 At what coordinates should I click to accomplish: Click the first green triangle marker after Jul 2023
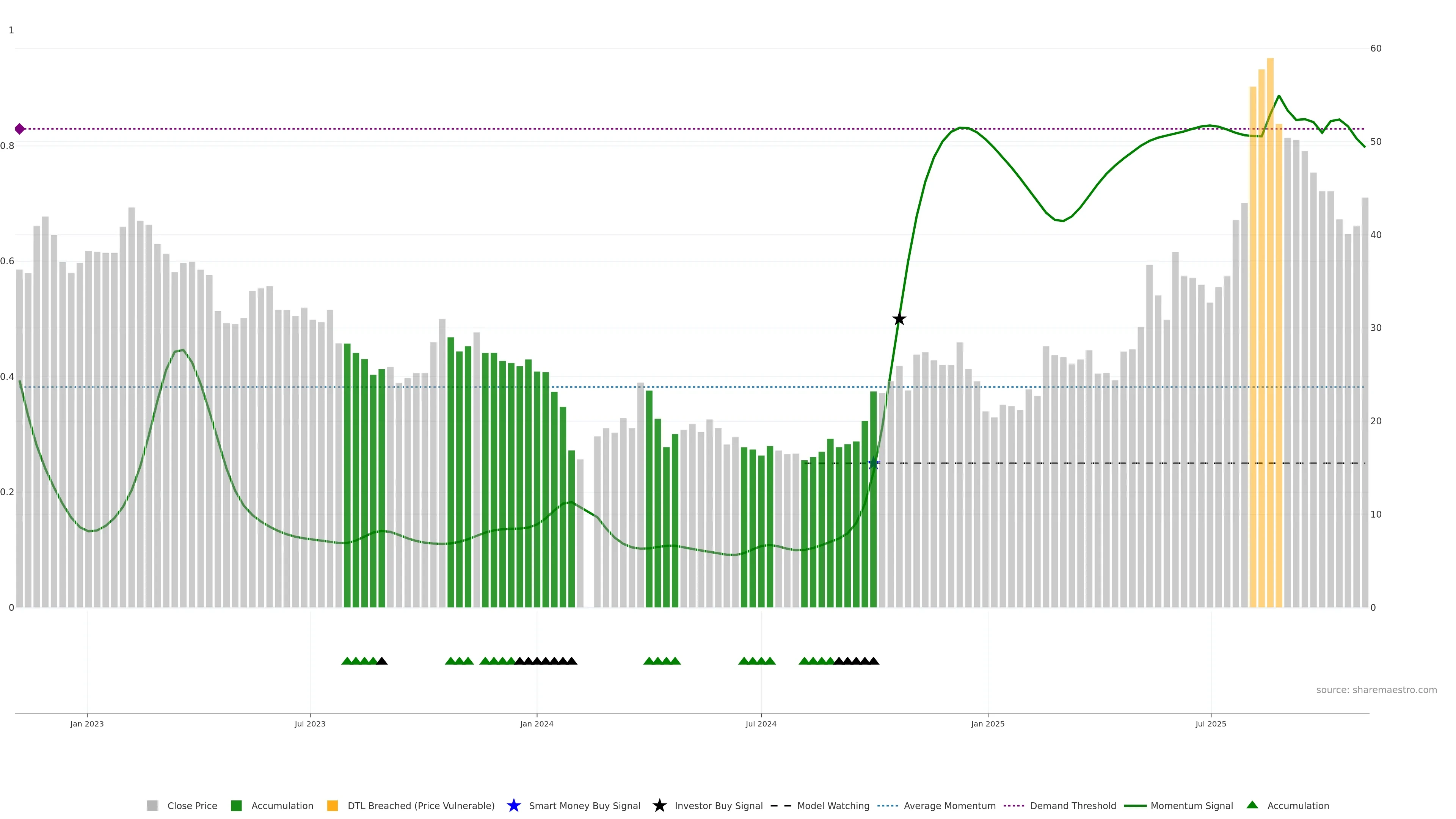(x=347, y=661)
